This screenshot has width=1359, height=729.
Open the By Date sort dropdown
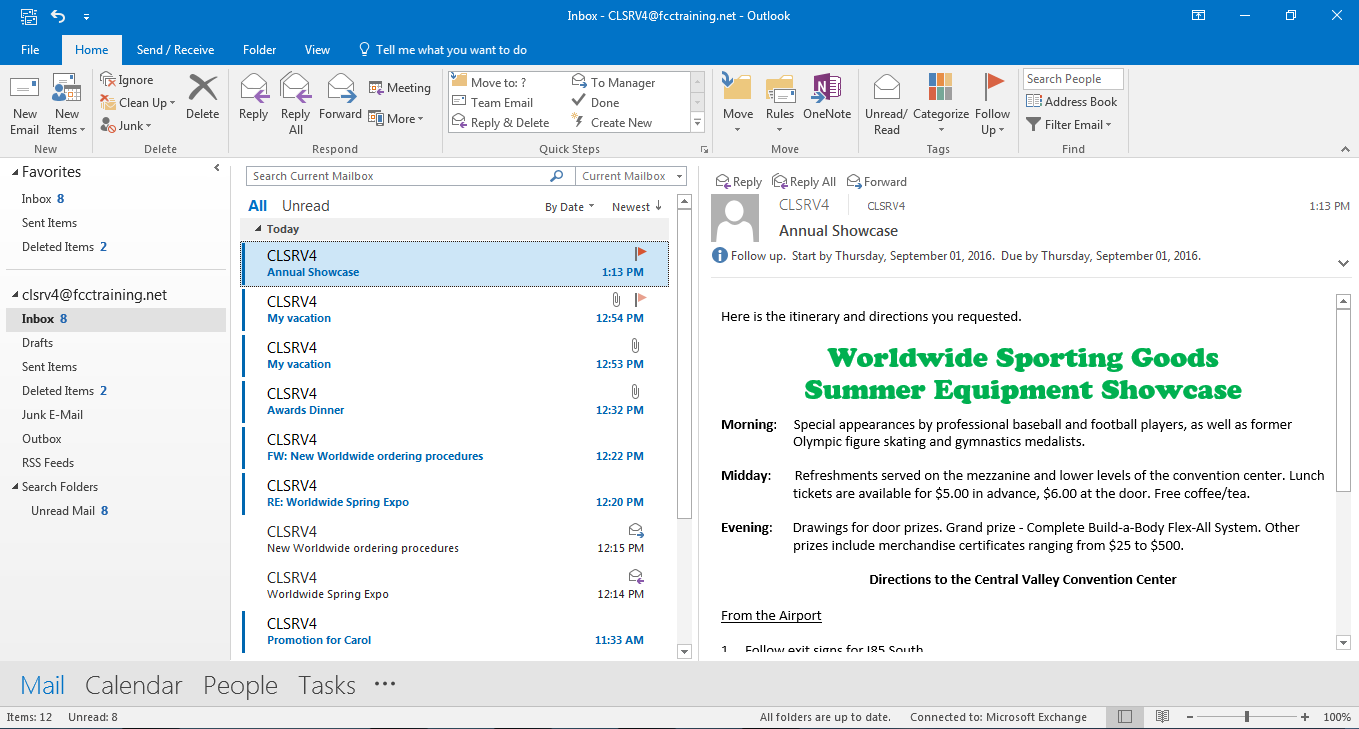point(569,207)
